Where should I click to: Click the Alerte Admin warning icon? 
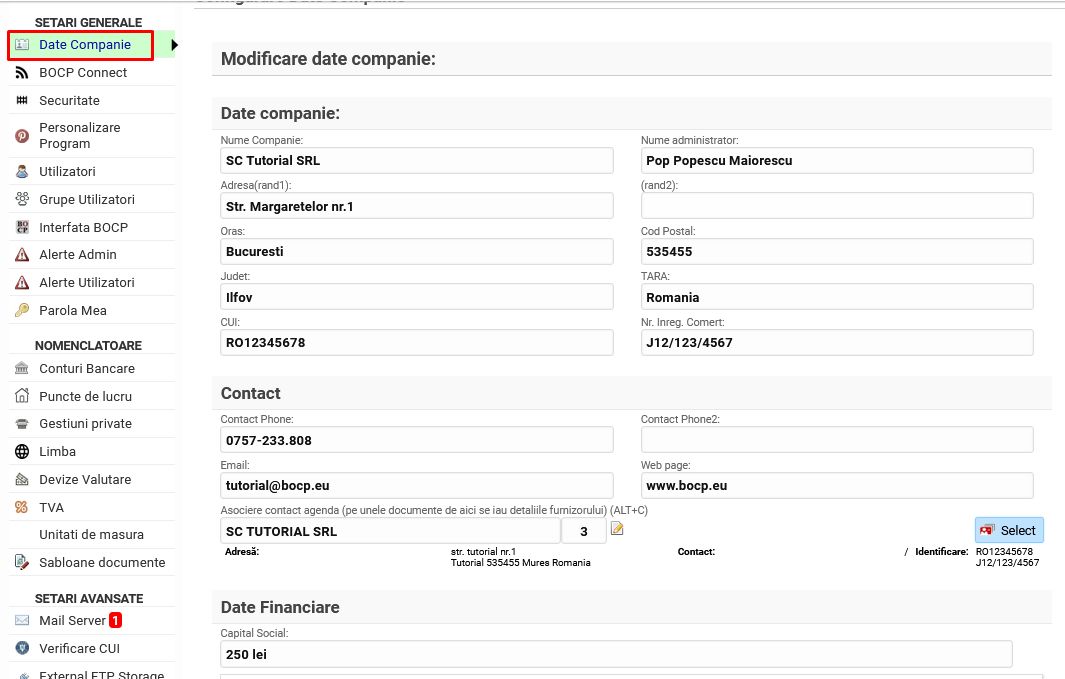[22, 255]
